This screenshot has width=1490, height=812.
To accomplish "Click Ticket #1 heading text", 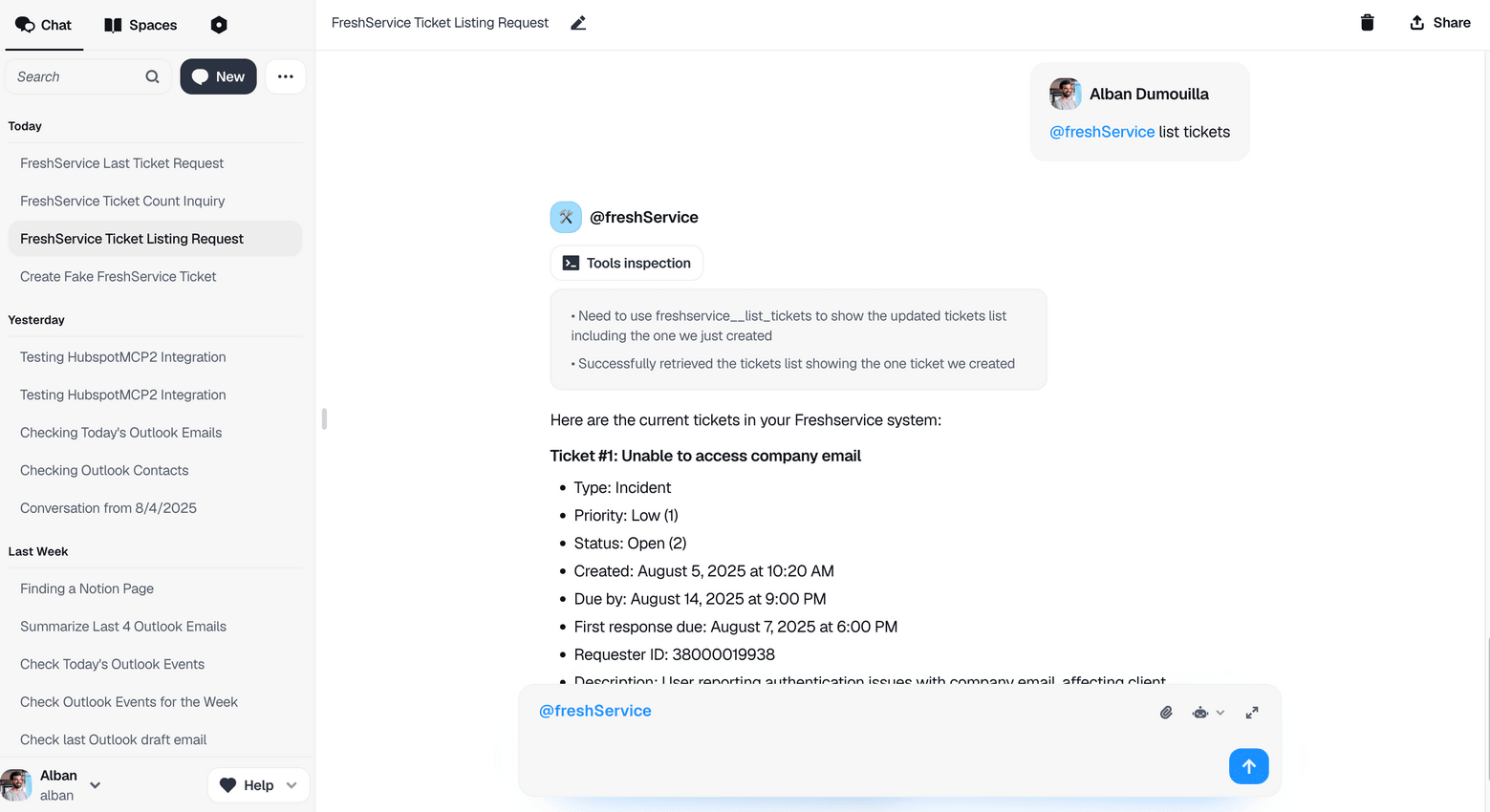I will pyautogui.click(x=705, y=456).
